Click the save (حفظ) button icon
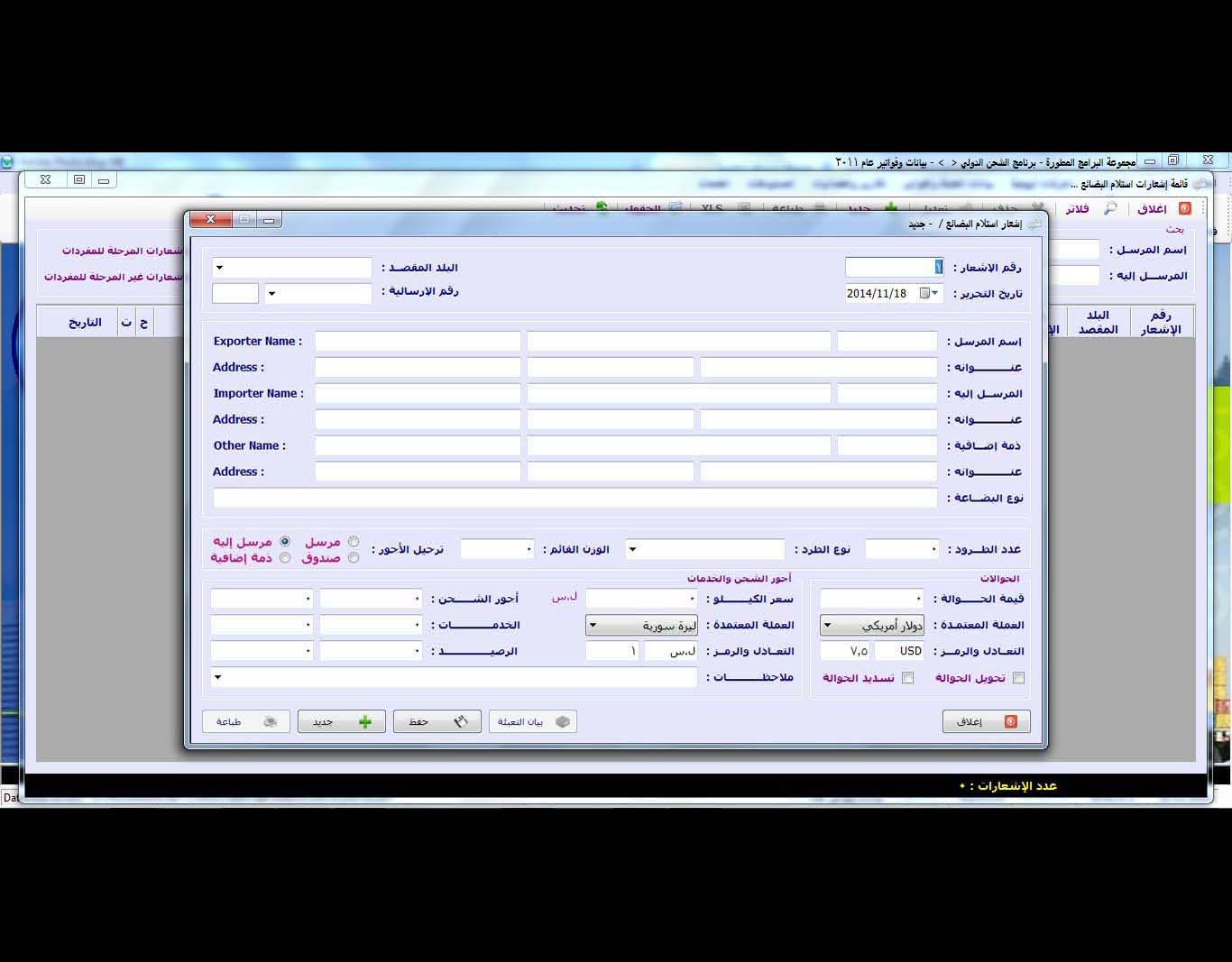This screenshot has height=962, width=1232. 461,721
